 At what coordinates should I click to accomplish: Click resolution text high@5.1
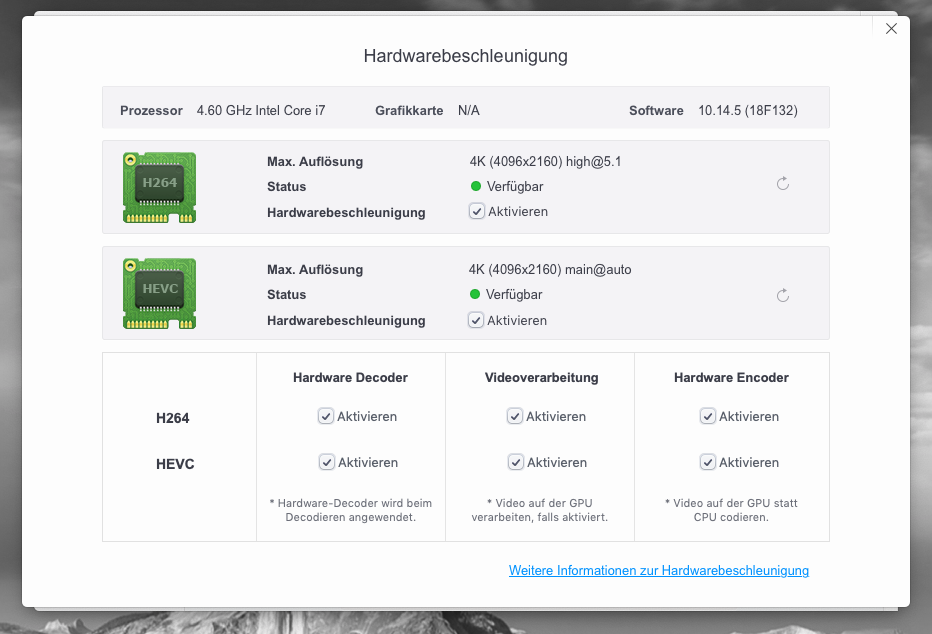coord(593,162)
